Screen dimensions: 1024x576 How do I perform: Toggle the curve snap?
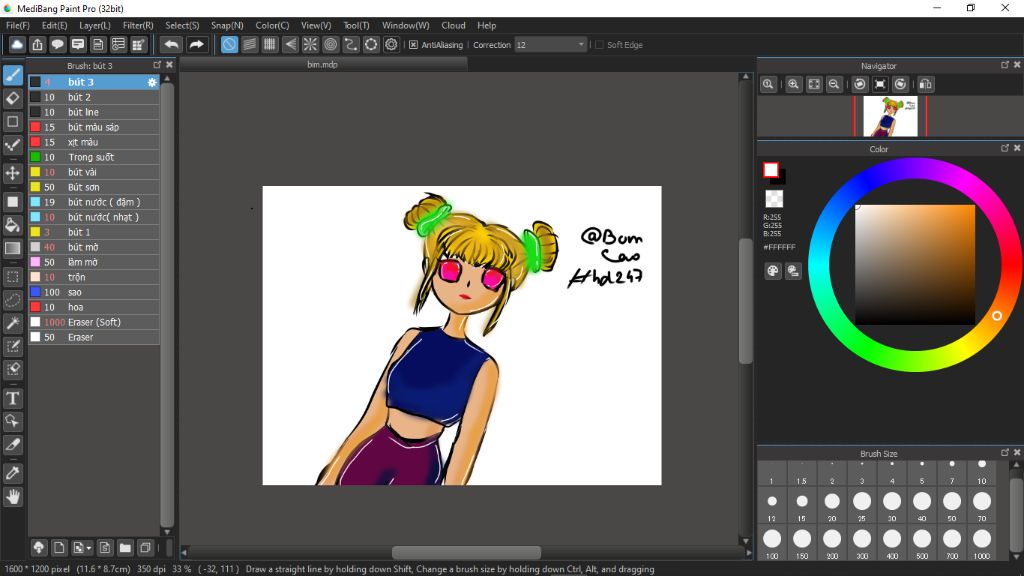[351, 44]
